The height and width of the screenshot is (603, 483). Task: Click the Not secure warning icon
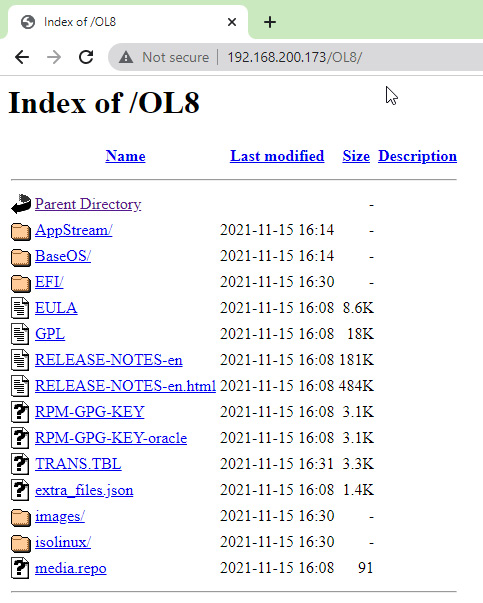tap(126, 57)
